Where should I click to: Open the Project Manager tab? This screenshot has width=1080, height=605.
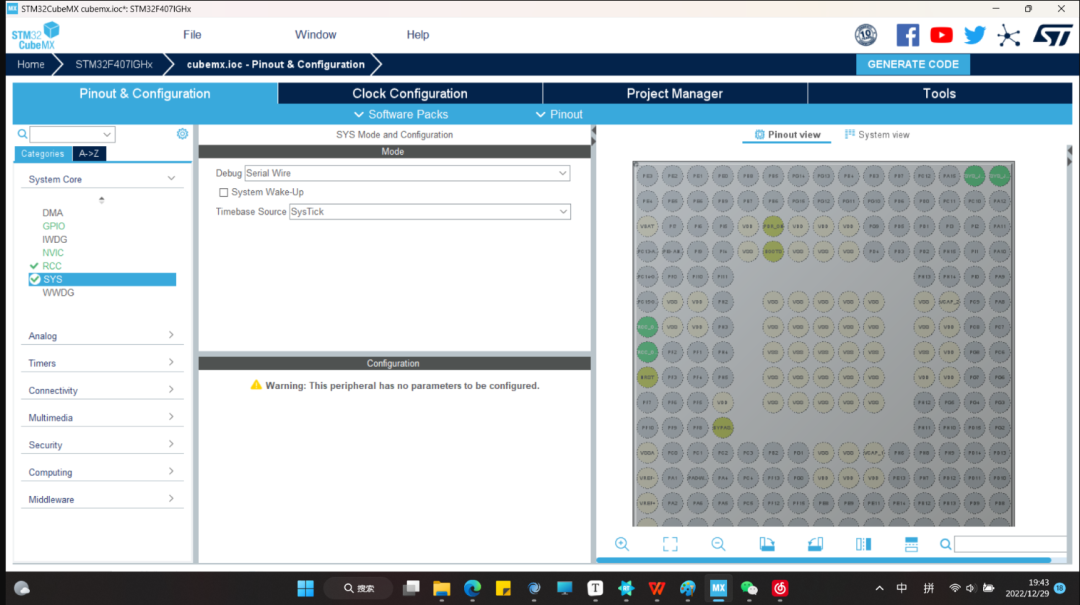pyautogui.click(x=674, y=94)
